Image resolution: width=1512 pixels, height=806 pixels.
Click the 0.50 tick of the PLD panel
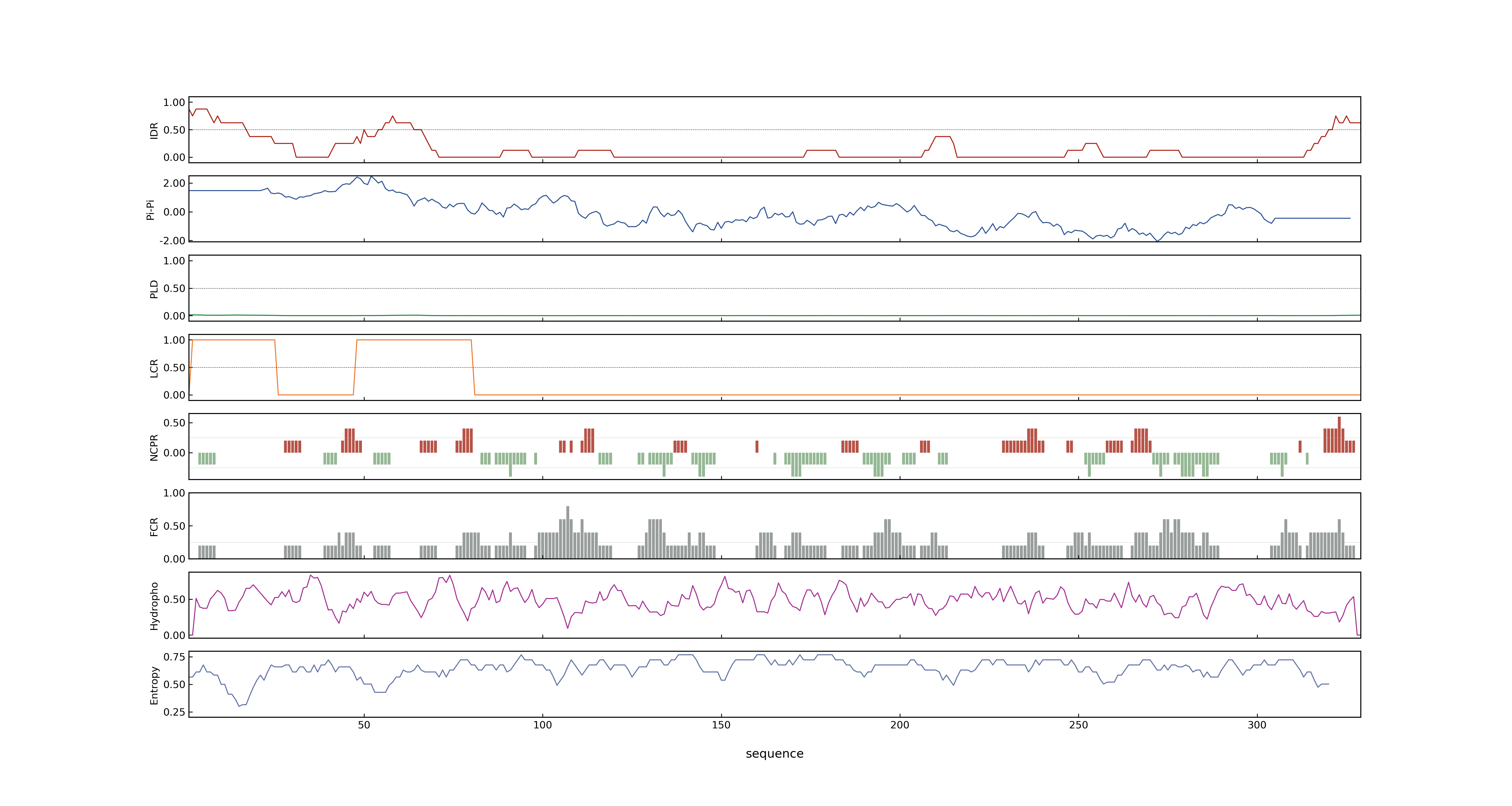174,288
